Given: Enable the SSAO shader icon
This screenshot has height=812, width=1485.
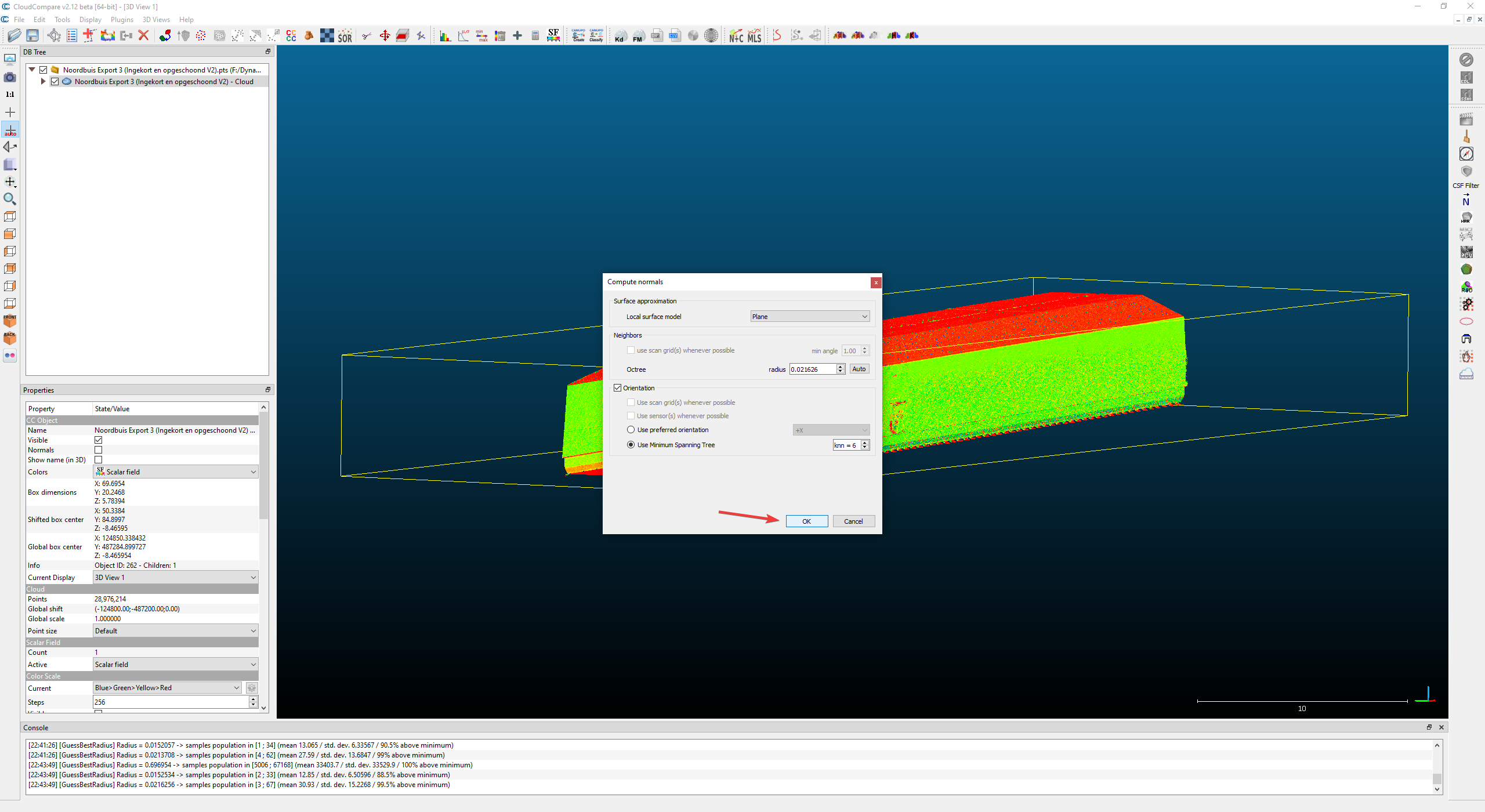Looking at the screenshot, I should click(1466, 95).
